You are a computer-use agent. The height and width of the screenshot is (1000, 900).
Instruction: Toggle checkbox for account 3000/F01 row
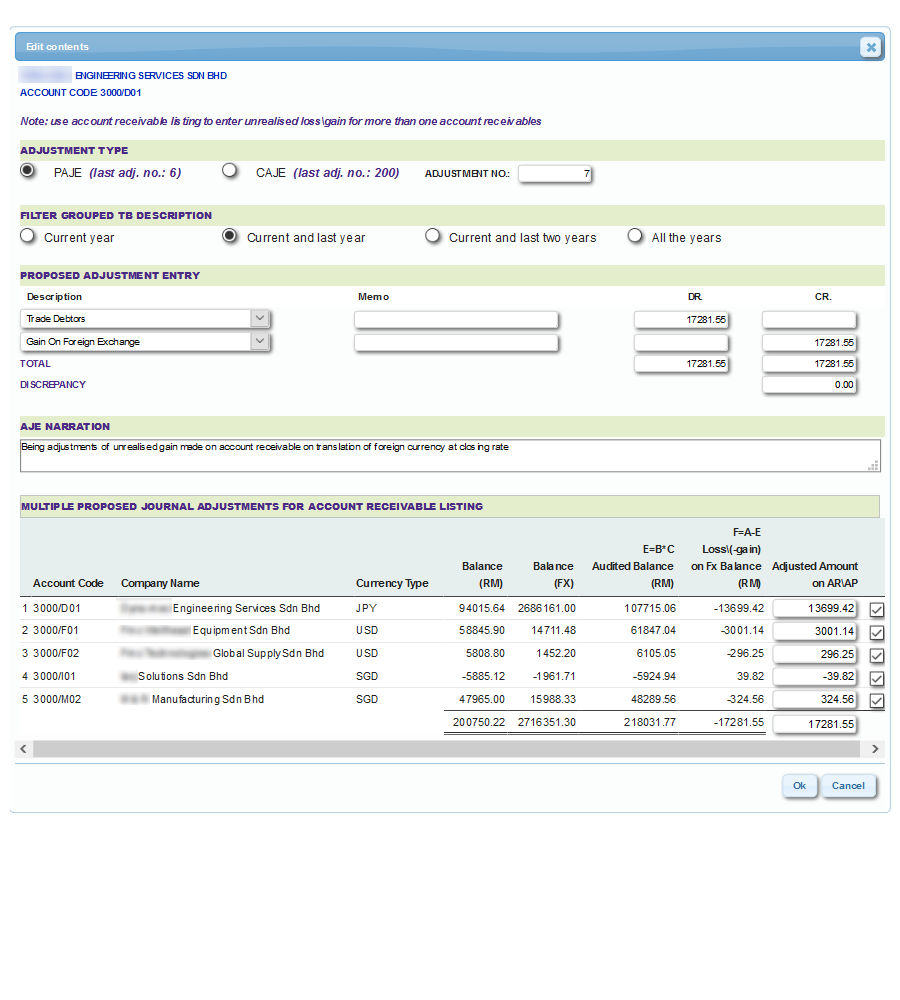pyautogui.click(x=877, y=633)
